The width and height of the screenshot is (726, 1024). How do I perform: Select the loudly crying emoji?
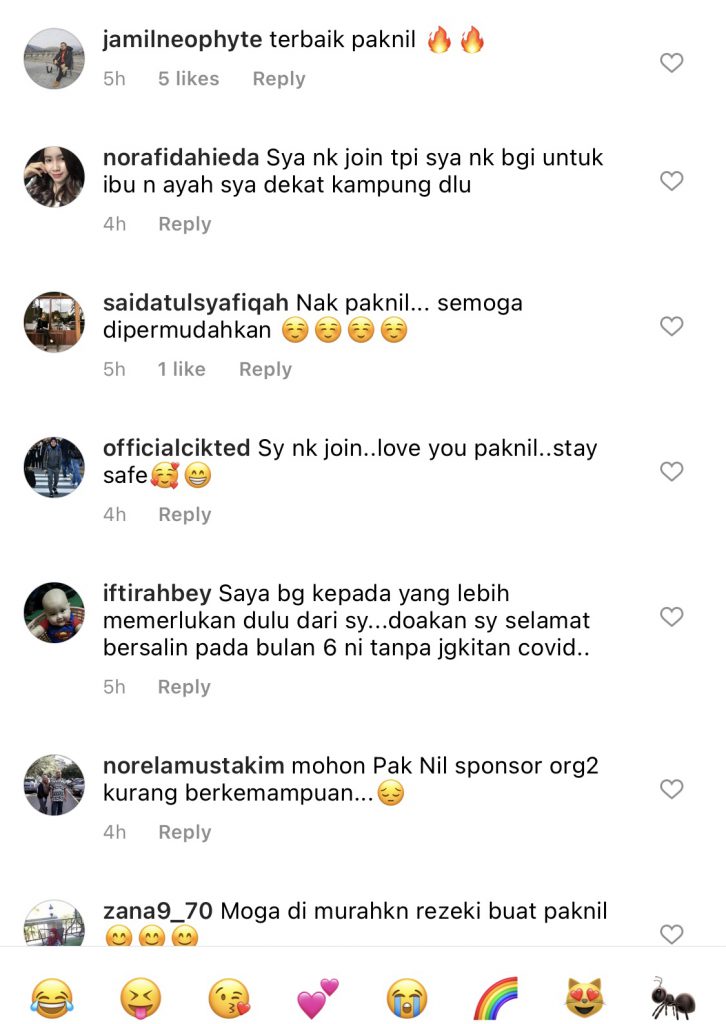pyautogui.click(x=407, y=998)
